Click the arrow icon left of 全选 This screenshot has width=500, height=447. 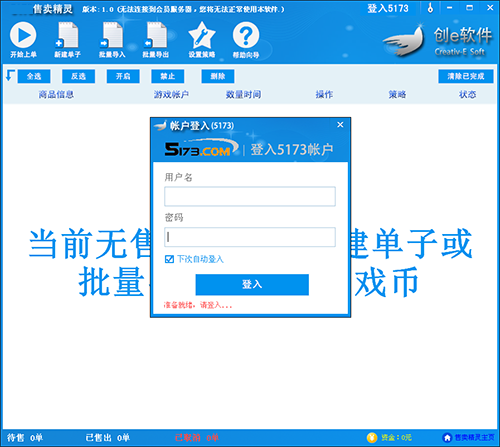click(x=10, y=76)
